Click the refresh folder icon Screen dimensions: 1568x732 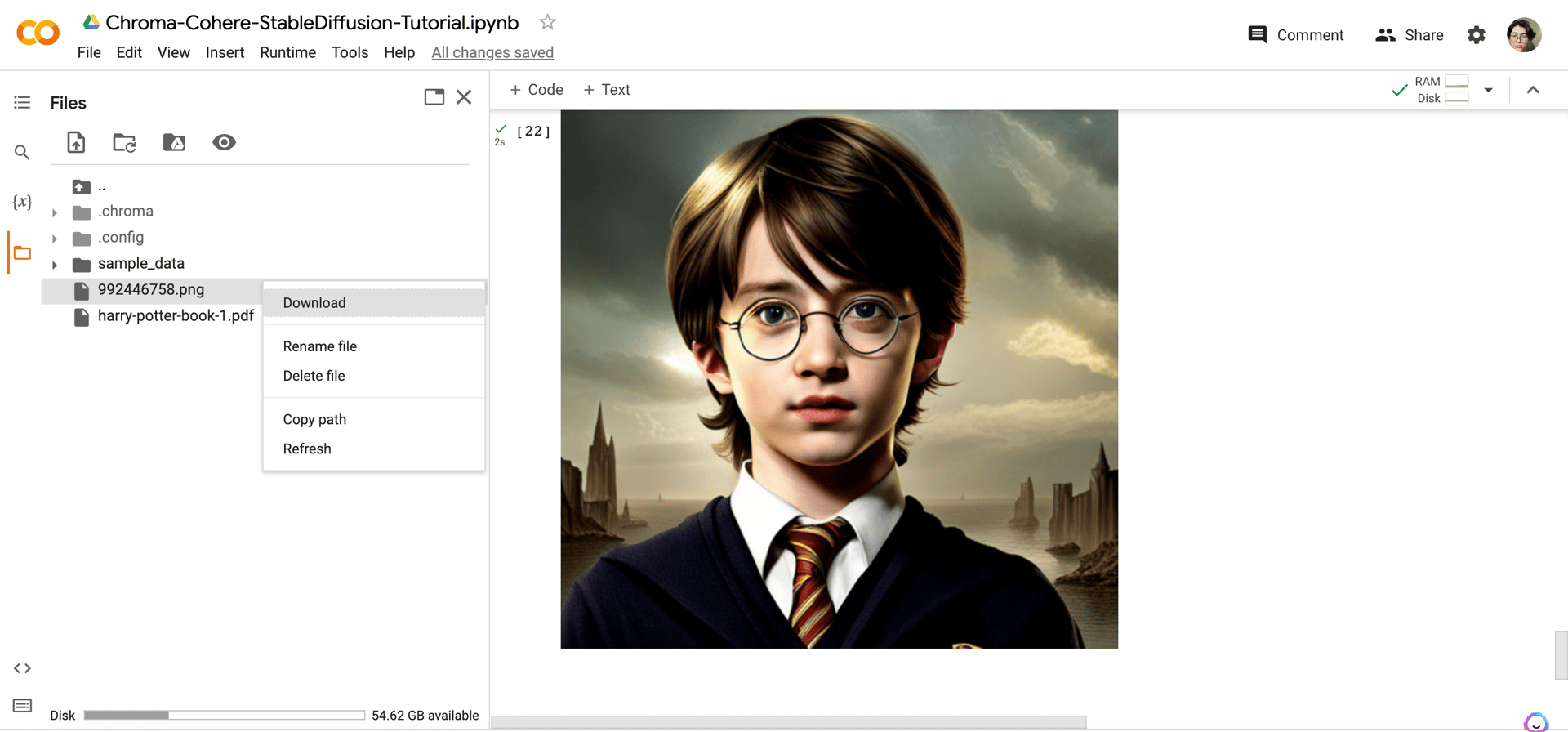click(124, 142)
